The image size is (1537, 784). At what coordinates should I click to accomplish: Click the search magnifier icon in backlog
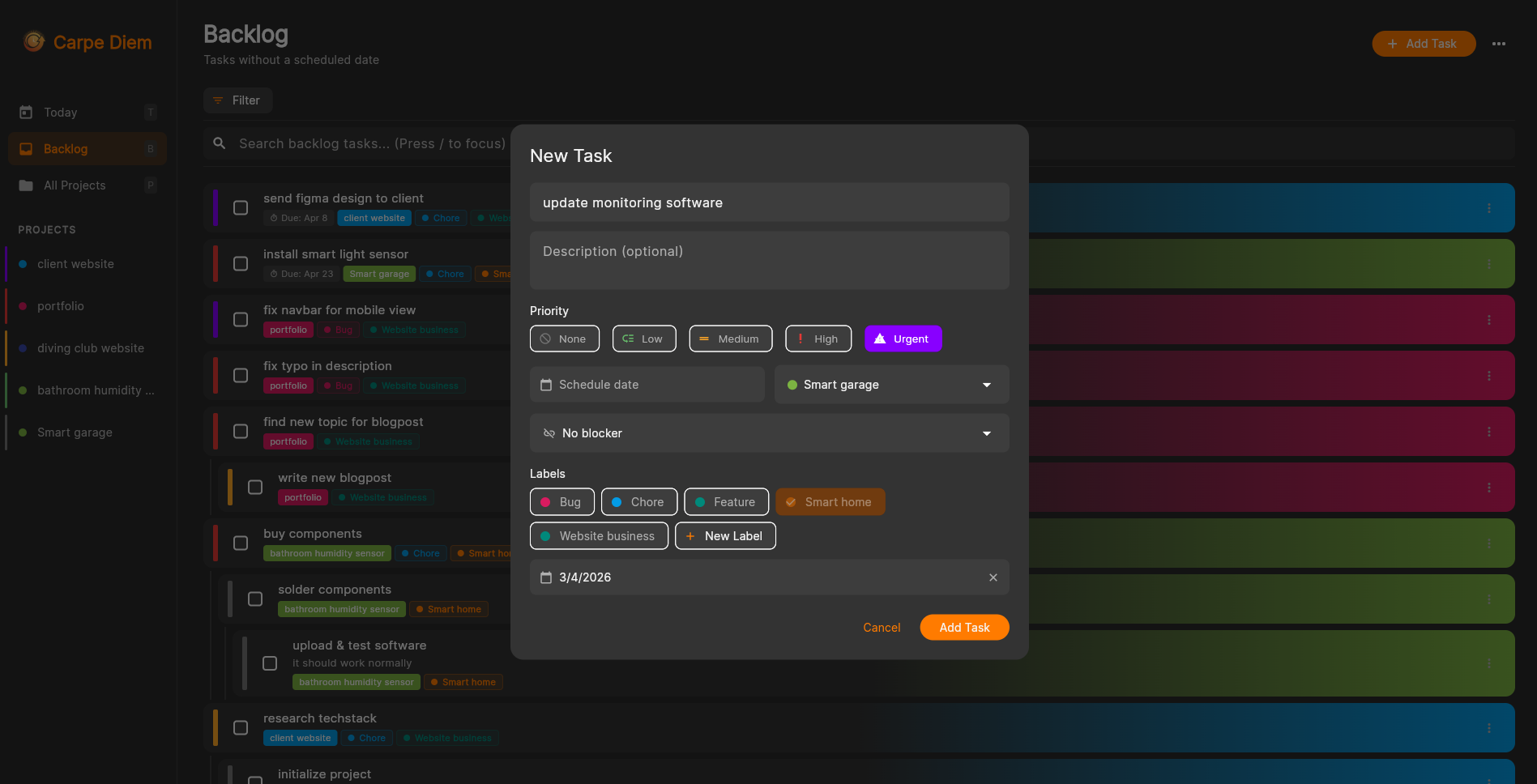click(219, 143)
